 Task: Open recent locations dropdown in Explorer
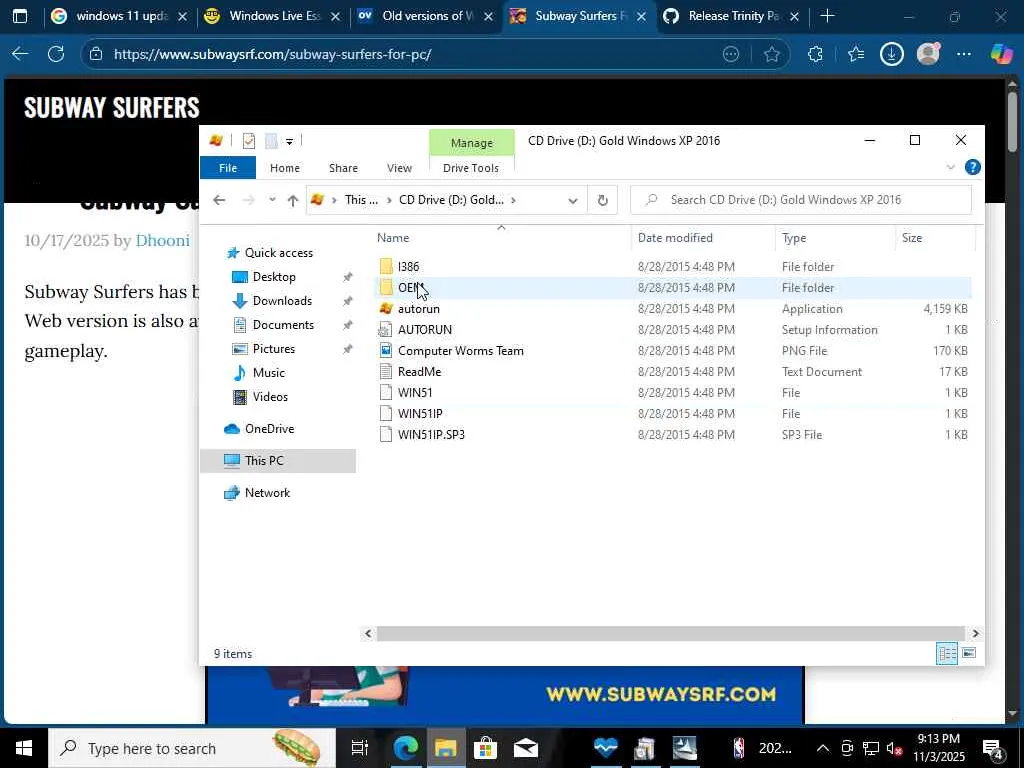pyautogui.click(x=272, y=200)
